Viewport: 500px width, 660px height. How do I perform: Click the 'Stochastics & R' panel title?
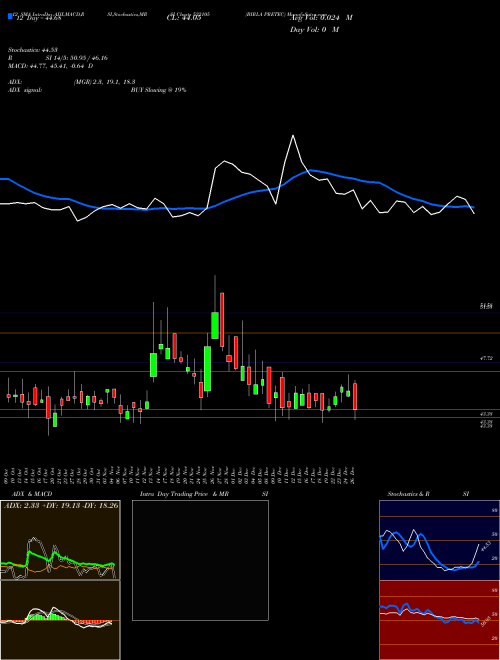tap(409, 494)
